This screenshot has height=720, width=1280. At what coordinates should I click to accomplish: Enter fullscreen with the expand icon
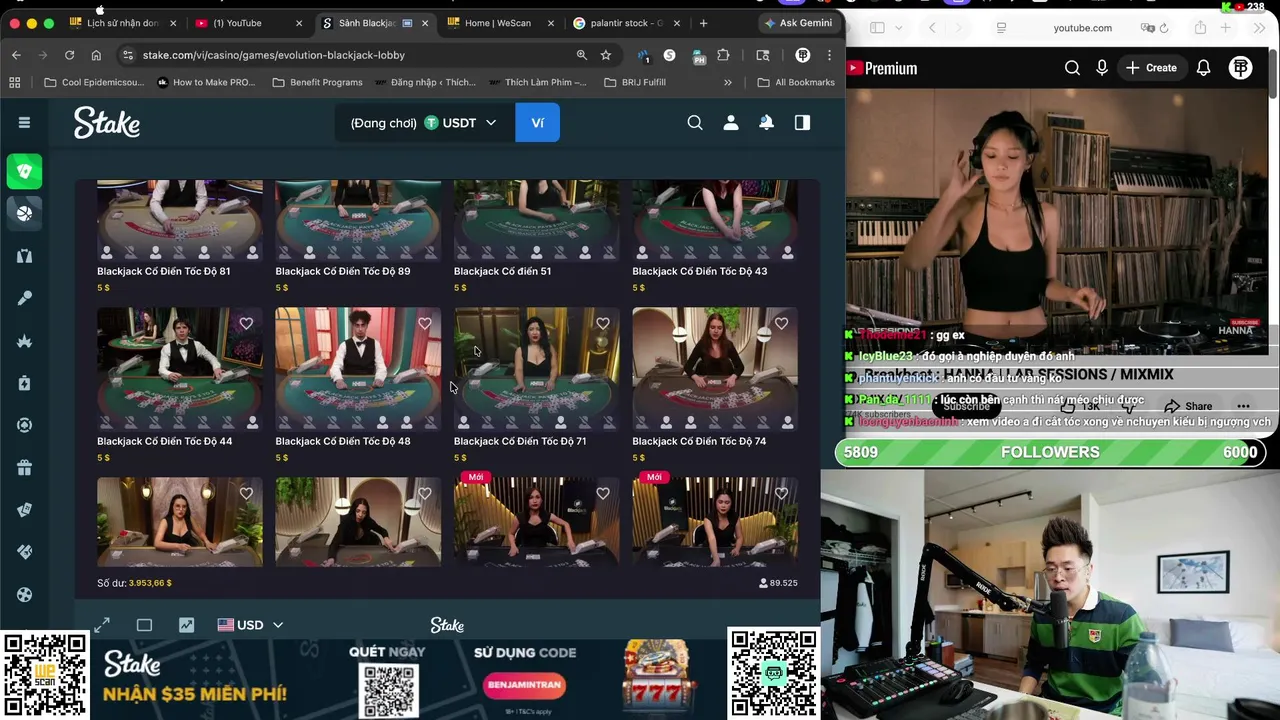click(102, 625)
